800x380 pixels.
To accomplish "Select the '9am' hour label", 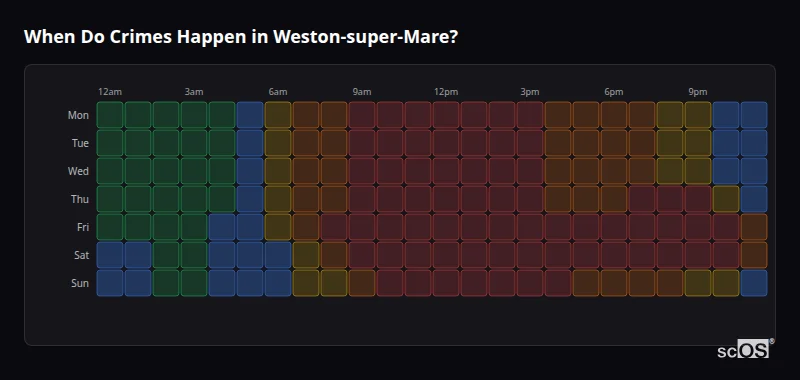I will (362, 92).
